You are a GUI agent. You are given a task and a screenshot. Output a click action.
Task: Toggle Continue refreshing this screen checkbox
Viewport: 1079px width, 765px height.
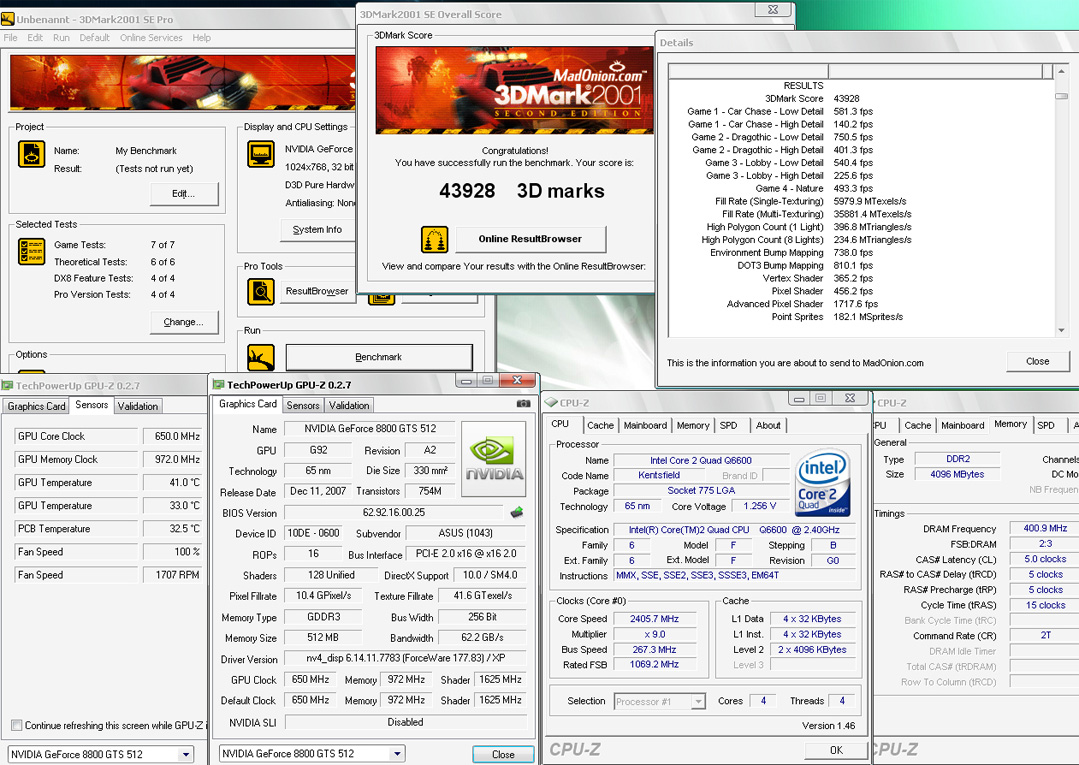pos(17,725)
